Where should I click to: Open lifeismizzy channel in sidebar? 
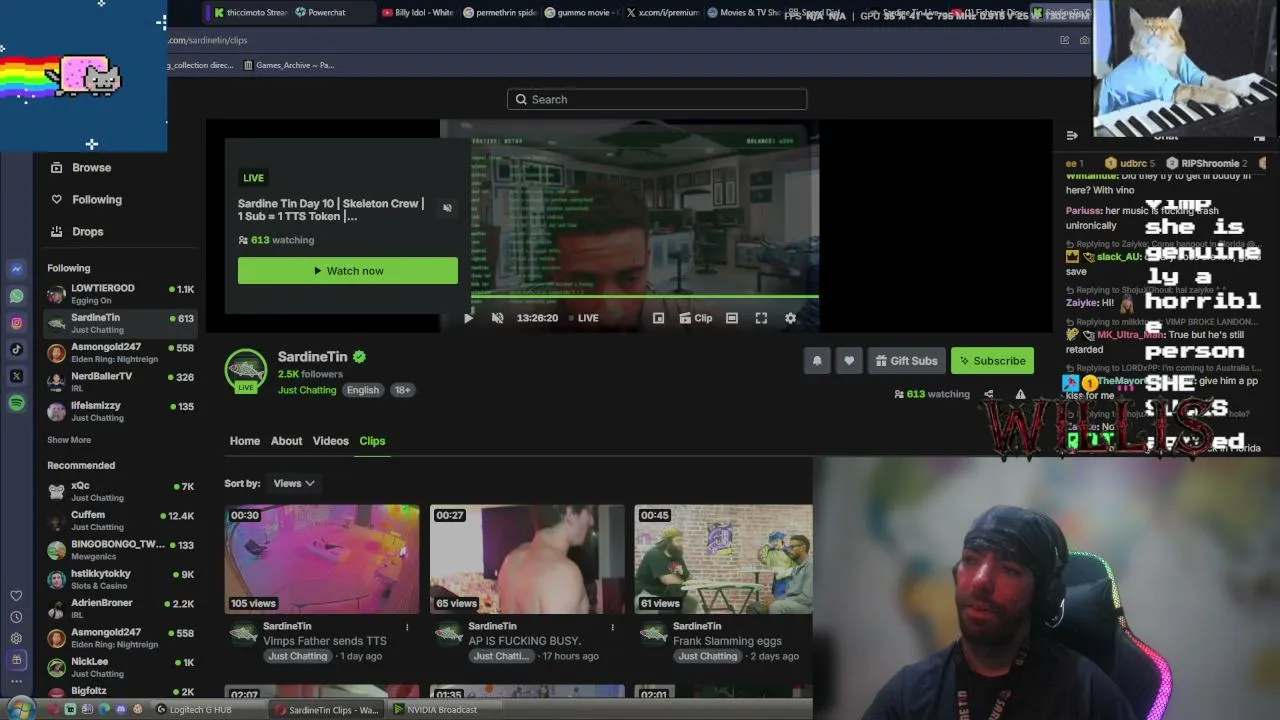point(120,411)
